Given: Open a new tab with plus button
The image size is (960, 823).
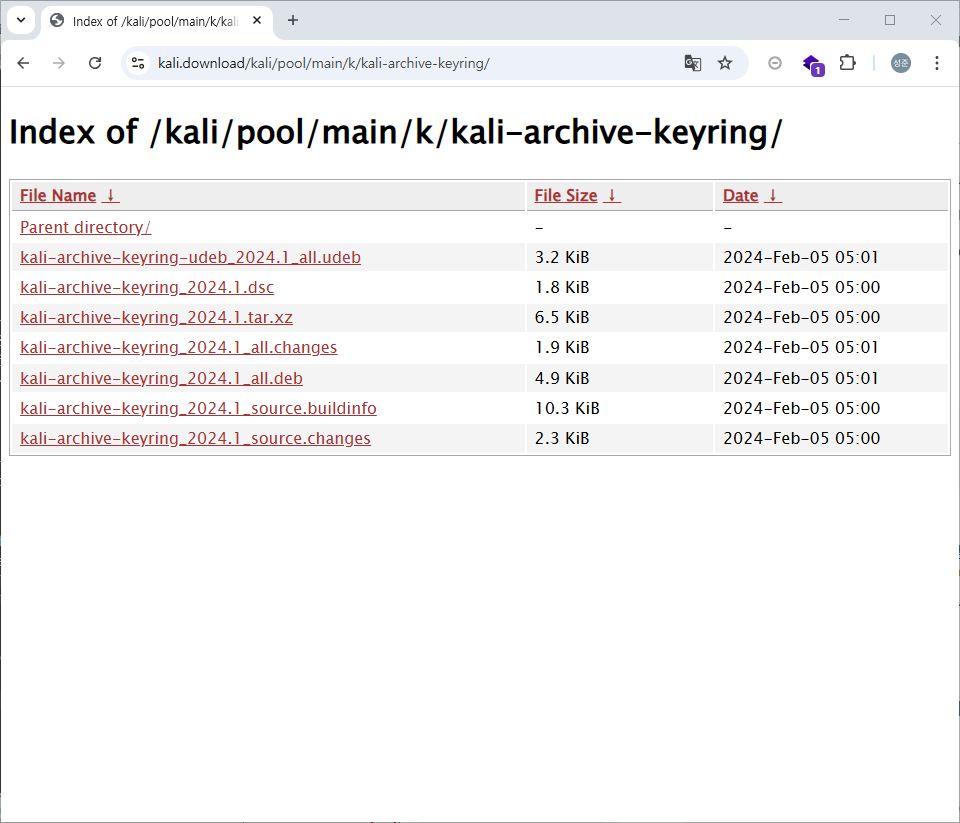Looking at the screenshot, I should coord(293,20).
